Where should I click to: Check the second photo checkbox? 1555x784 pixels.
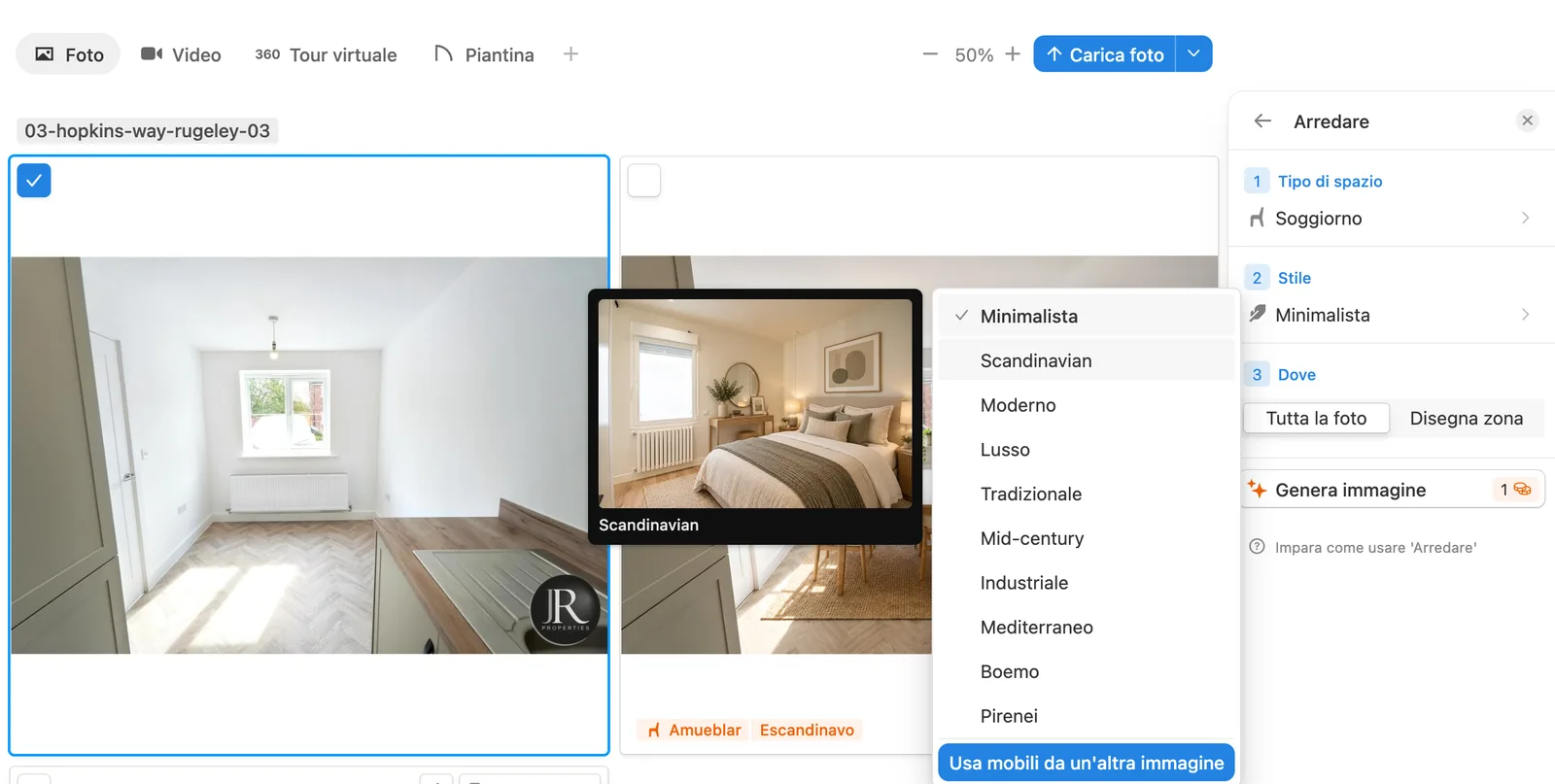[x=644, y=181]
